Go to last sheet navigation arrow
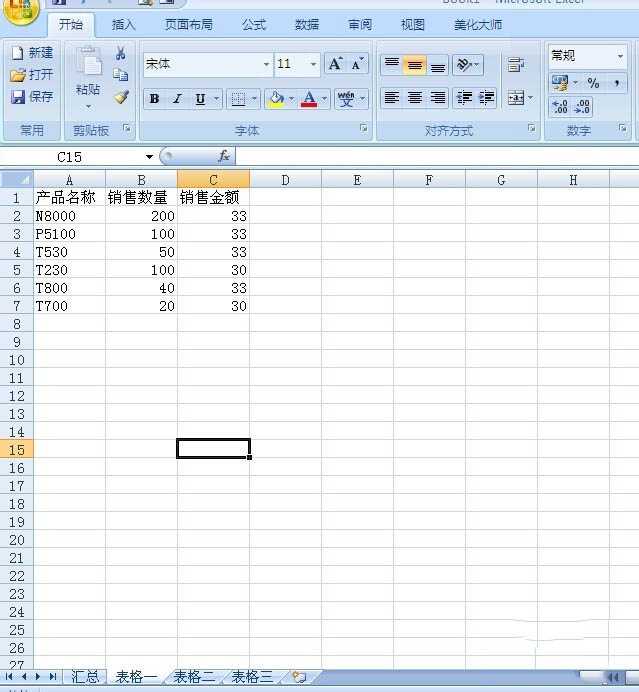 coord(53,676)
